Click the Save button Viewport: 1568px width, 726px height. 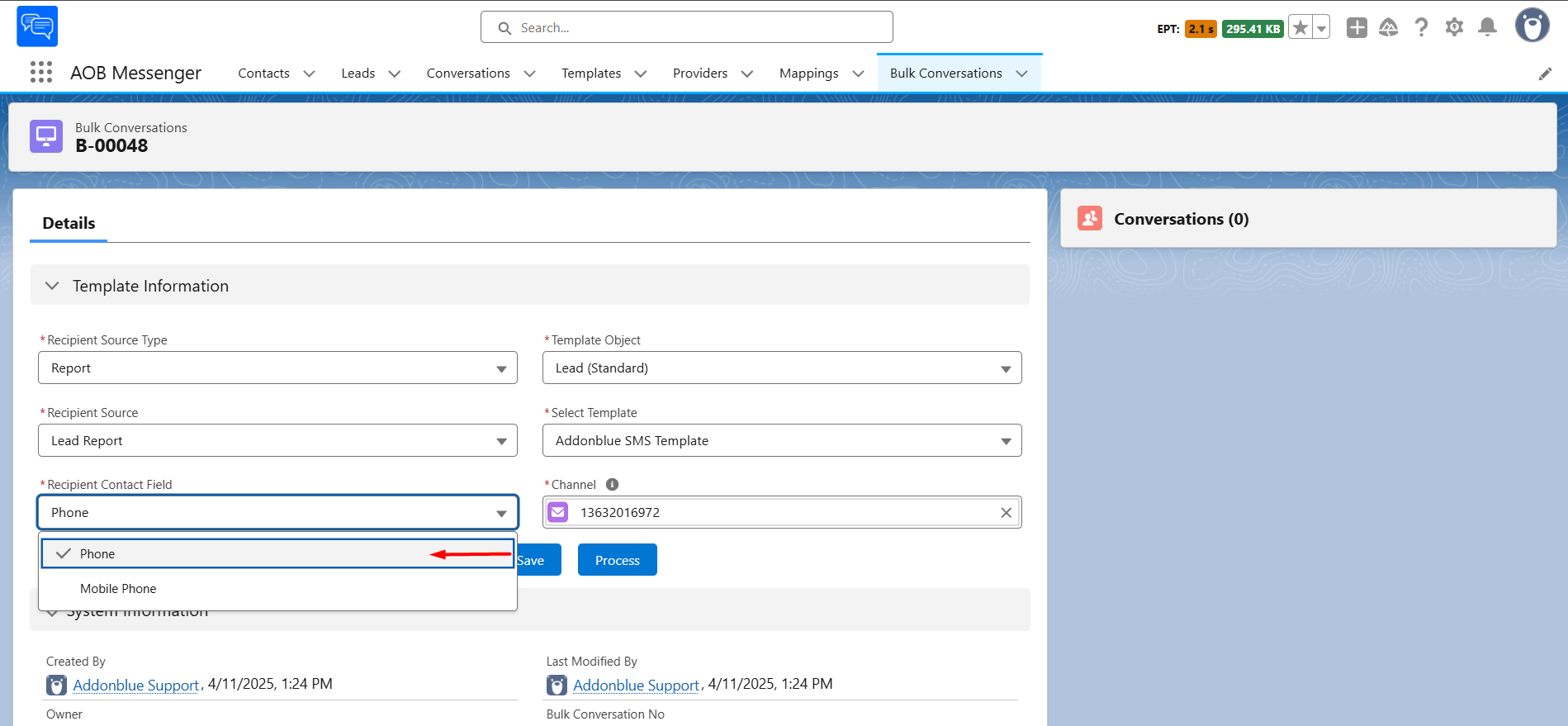(x=538, y=560)
